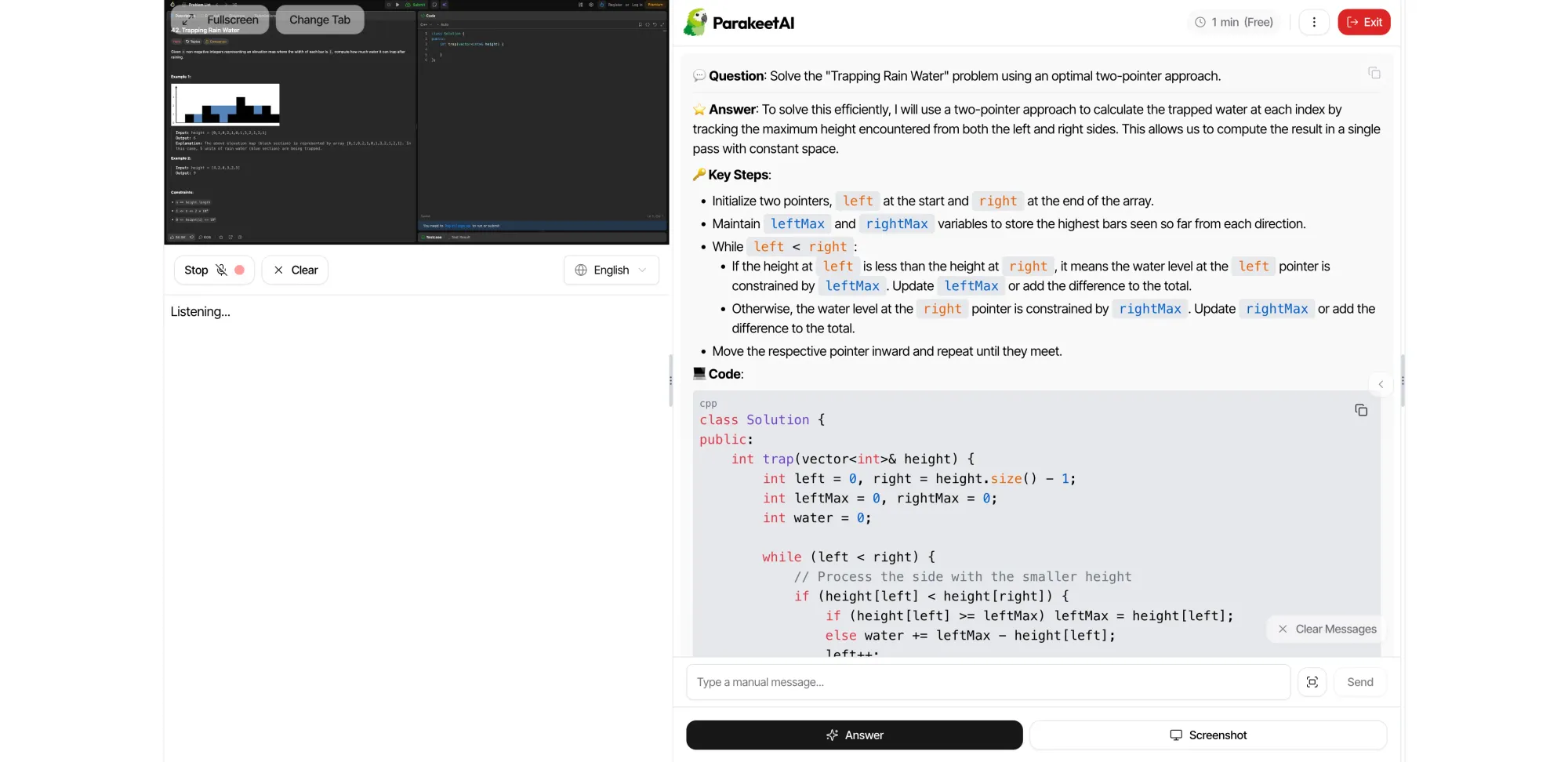Click the Fullscreen button on the screen preview
1568x762 pixels.
[220, 20]
